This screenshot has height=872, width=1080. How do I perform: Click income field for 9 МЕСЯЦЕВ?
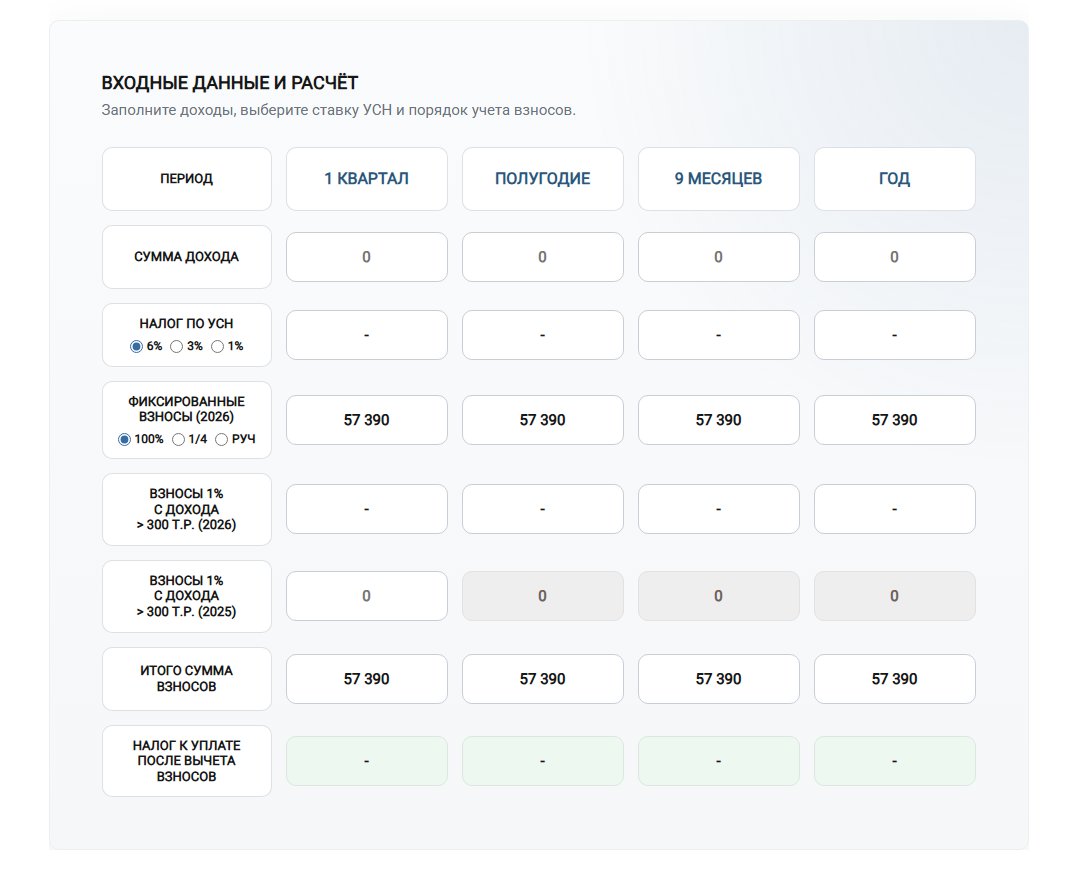pos(718,257)
